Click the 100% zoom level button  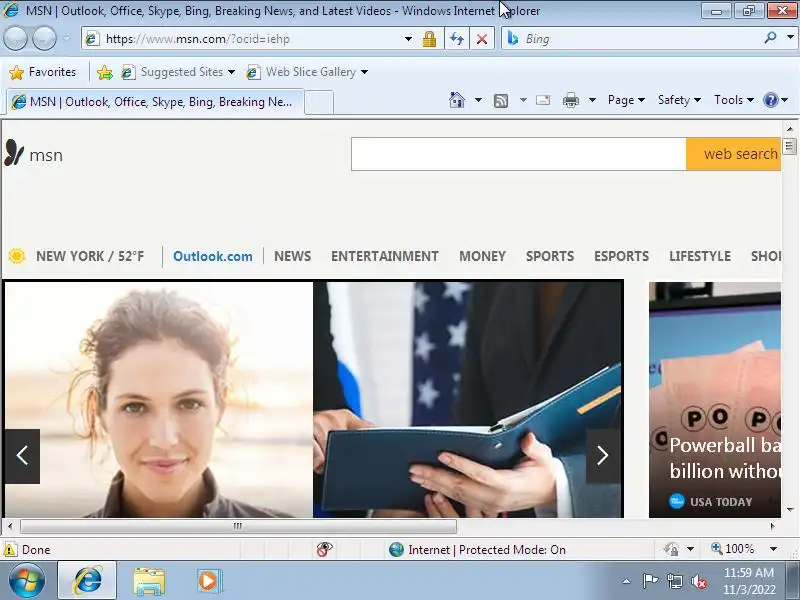(x=733, y=549)
